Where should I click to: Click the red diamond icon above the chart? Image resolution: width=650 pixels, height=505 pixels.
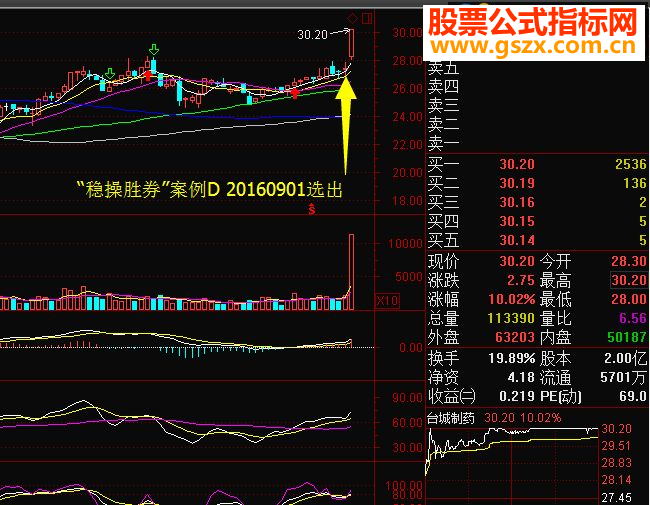click(352, 19)
